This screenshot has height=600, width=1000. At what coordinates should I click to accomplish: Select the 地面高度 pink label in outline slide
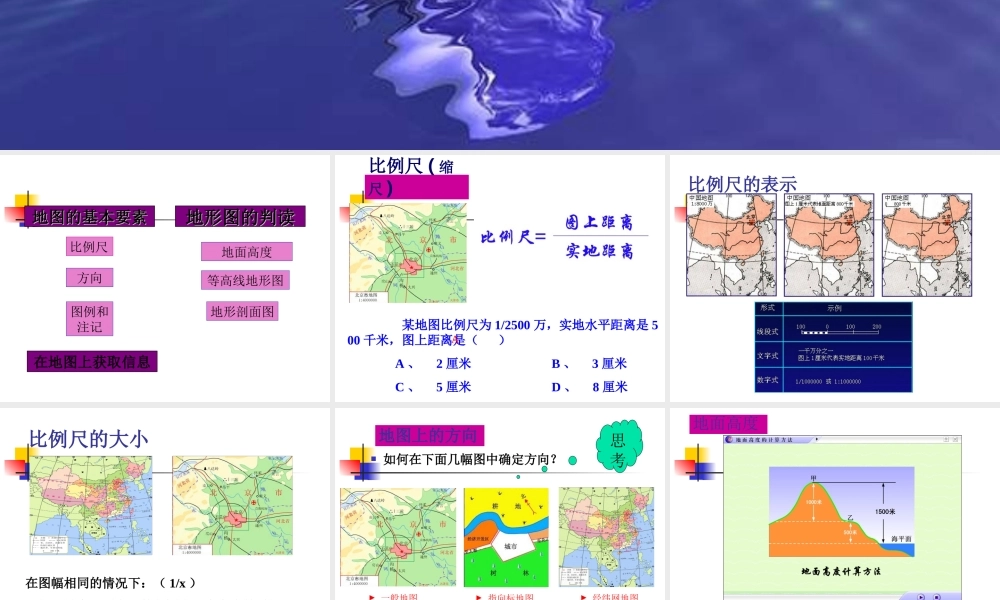(x=247, y=252)
